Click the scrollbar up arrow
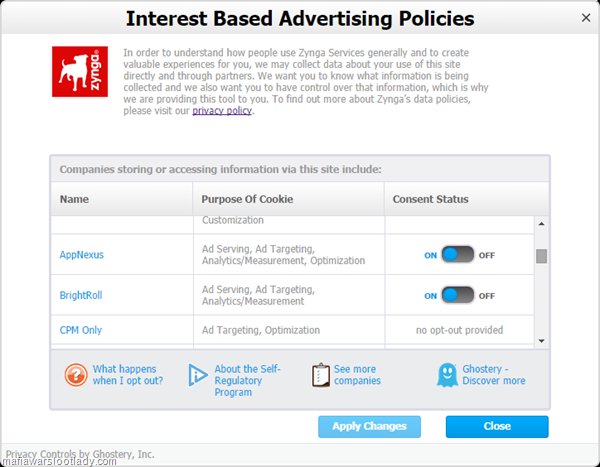The height and width of the screenshot is (467, 600). click(x=541, y=224)
